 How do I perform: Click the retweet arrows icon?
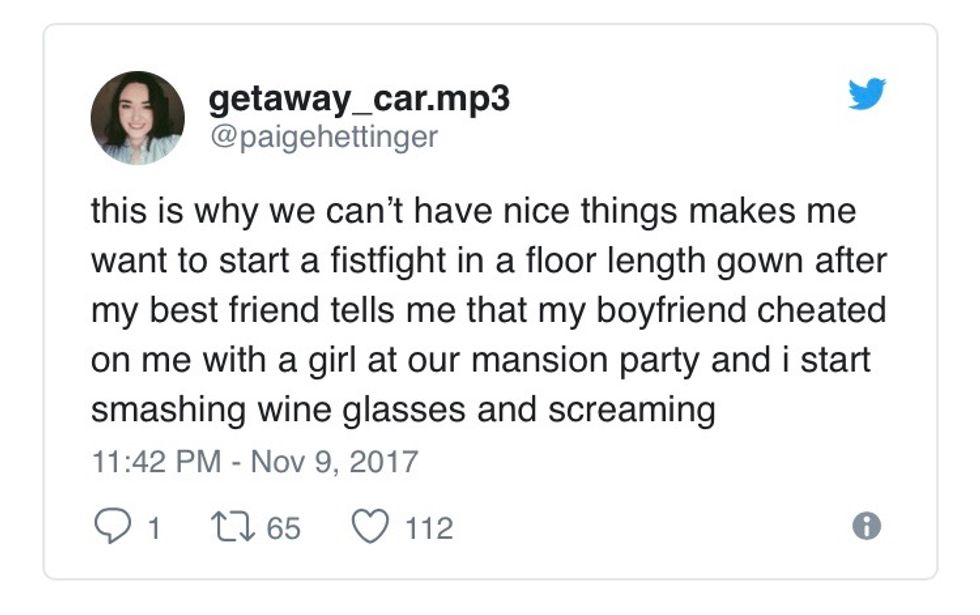[237, 526]
